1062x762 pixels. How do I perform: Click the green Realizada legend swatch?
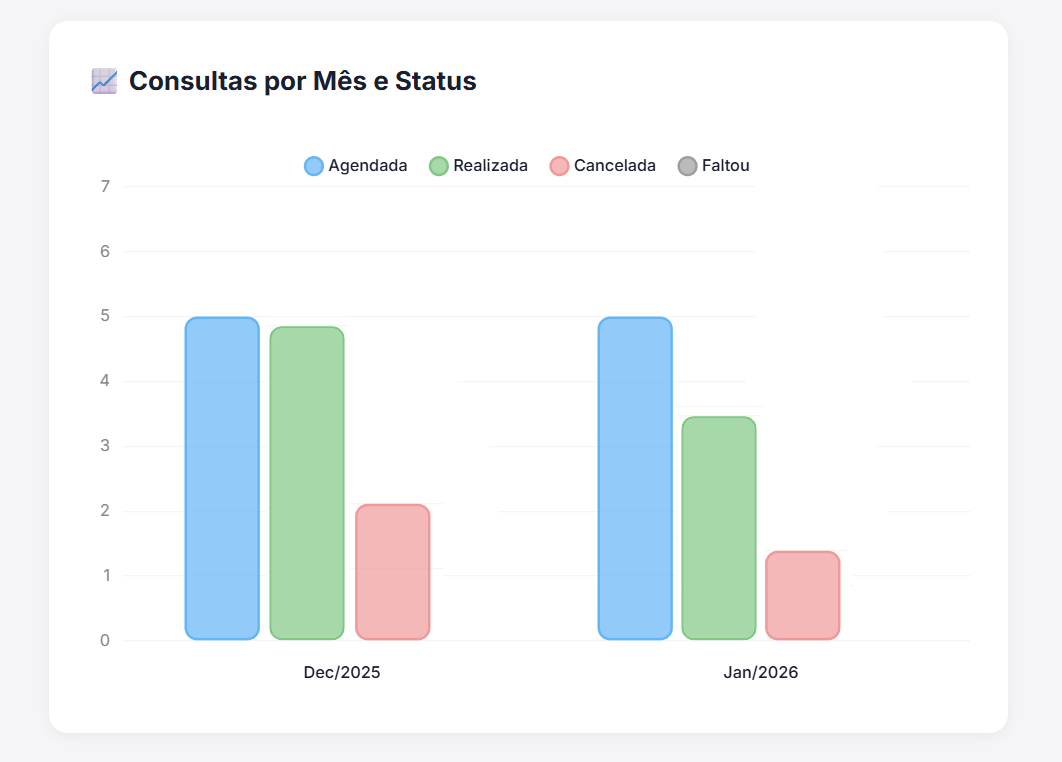coord(439,166)
